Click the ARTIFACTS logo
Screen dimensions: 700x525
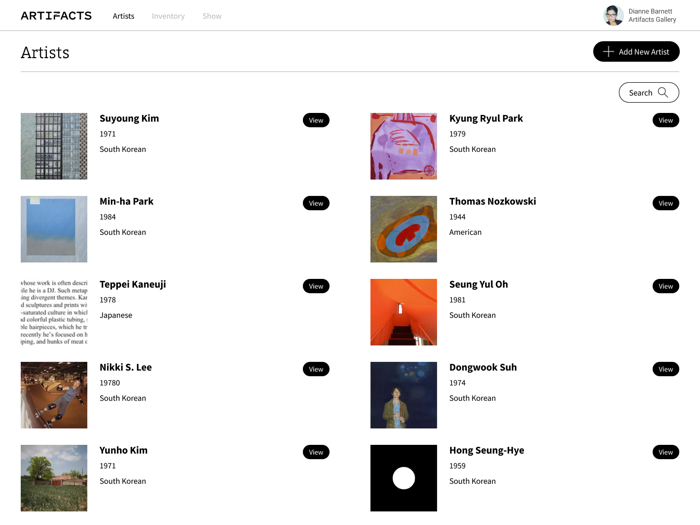(x=56, y=16)
